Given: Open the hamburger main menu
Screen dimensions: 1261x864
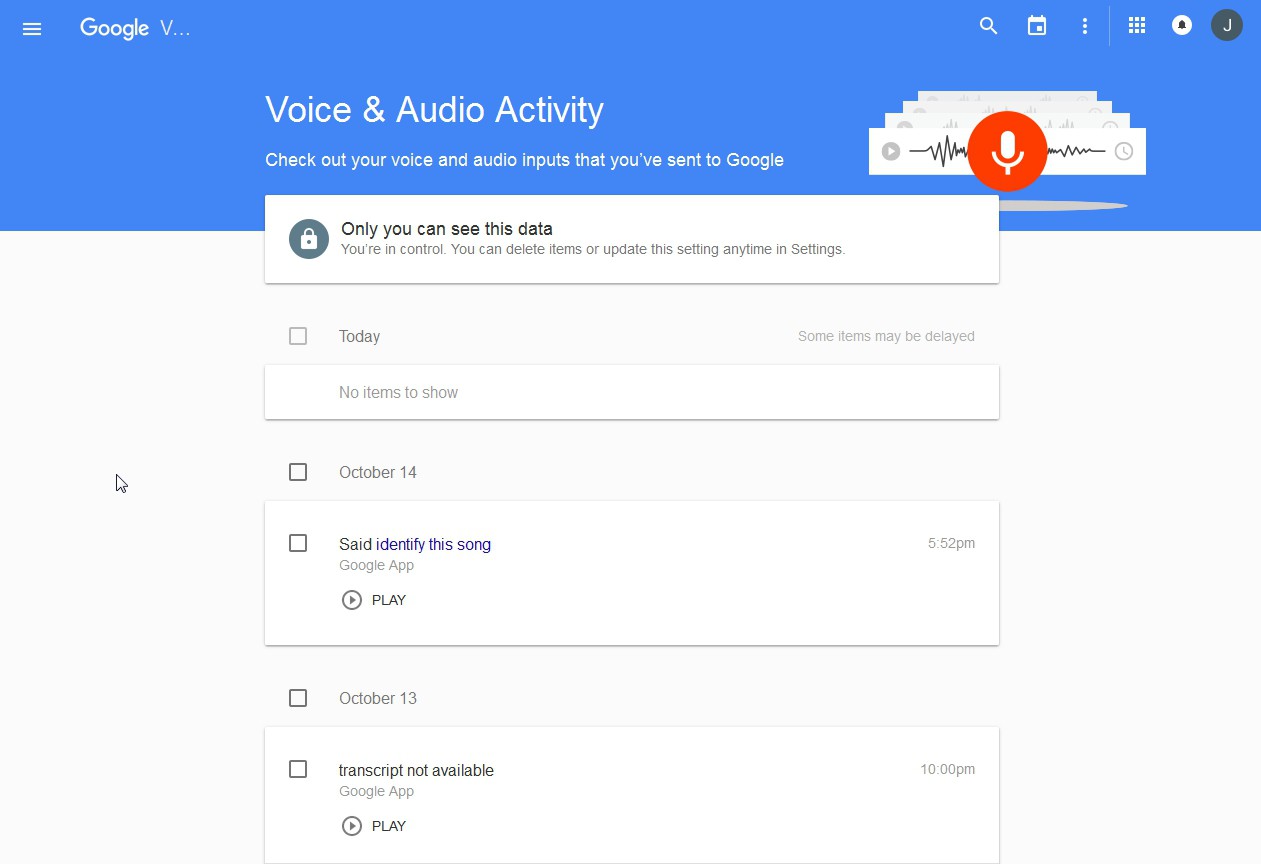Looking at the screenshot, I should [x=32, y=28].
